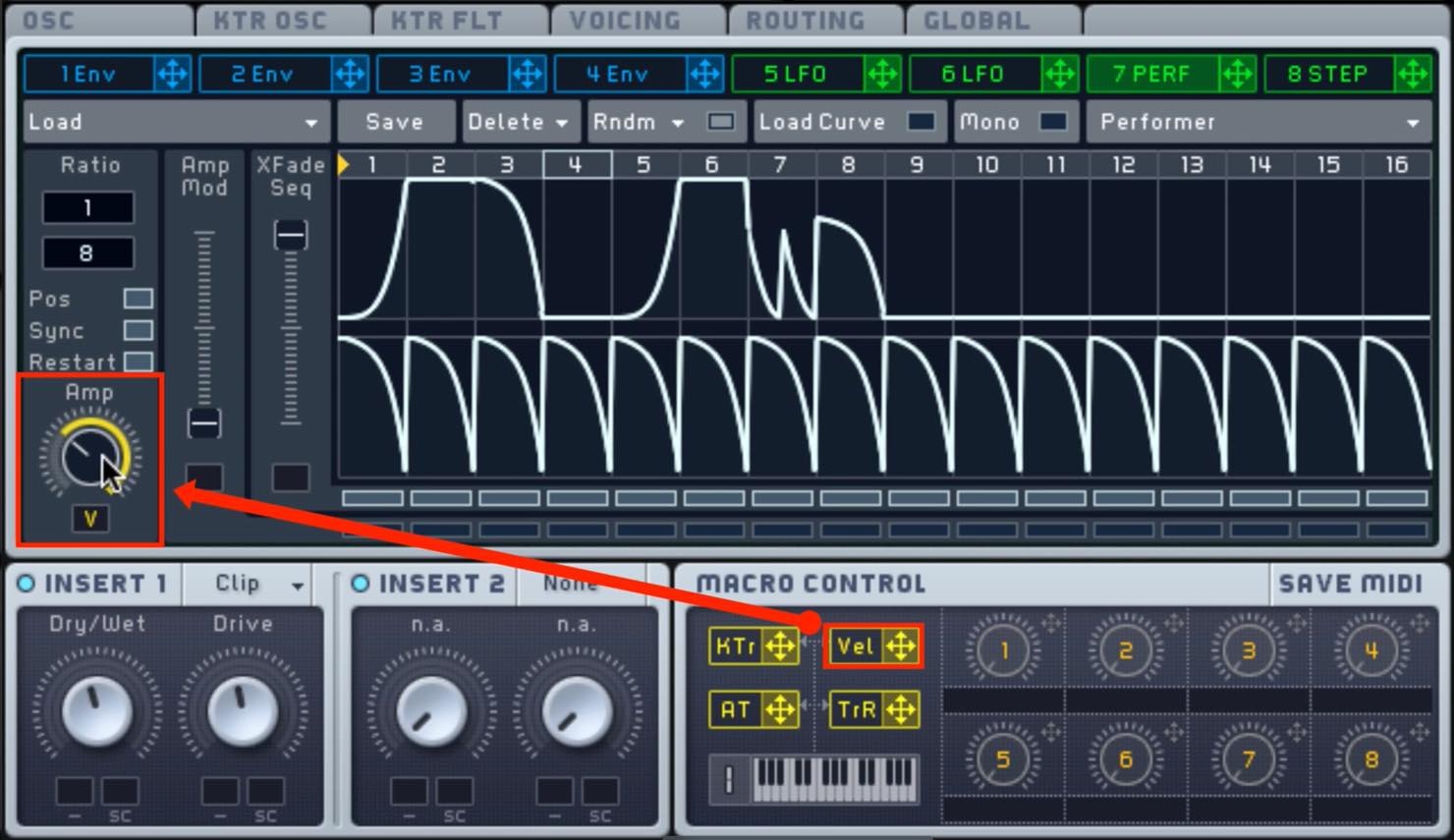Click the yellow play marker at step 1

coord(344,165)
